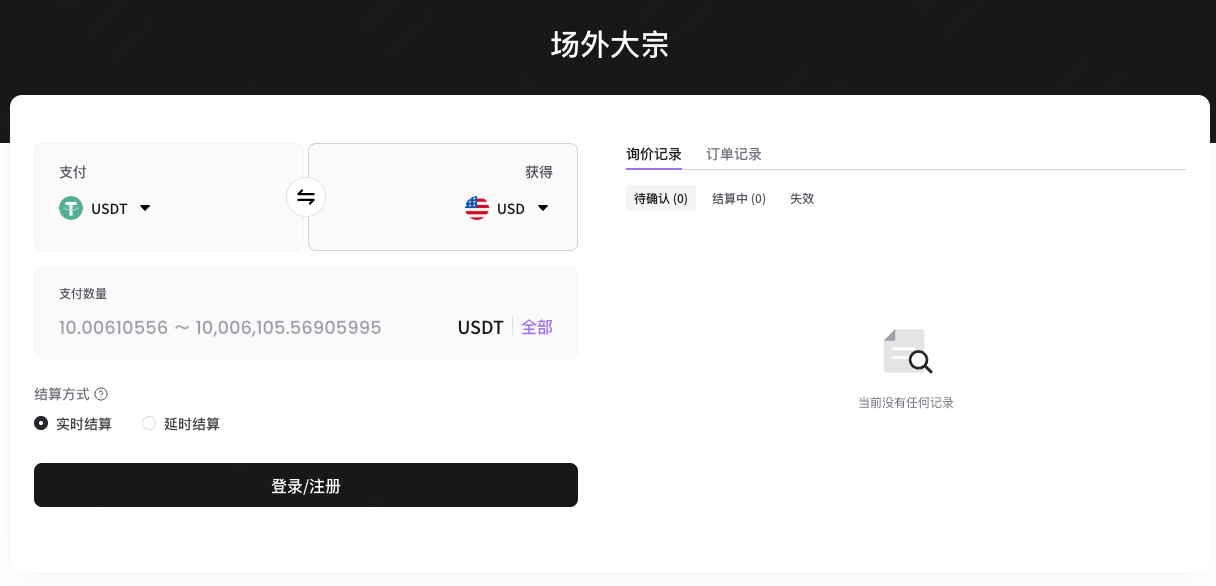
Task: Show the 失效 expired filter
Action: pyautogui.click(x=802, y=198)
